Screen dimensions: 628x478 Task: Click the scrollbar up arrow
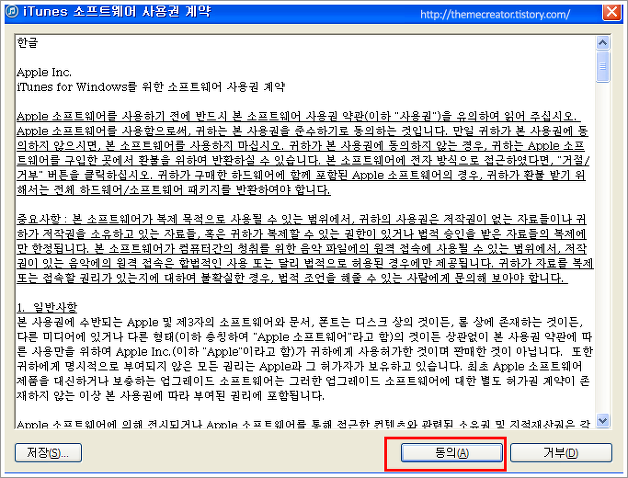click(x=603, y=42)
